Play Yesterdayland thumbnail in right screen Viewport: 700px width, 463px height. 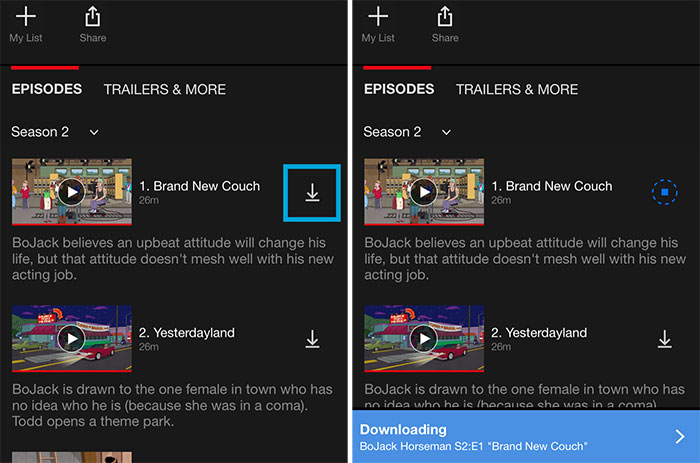424,338
